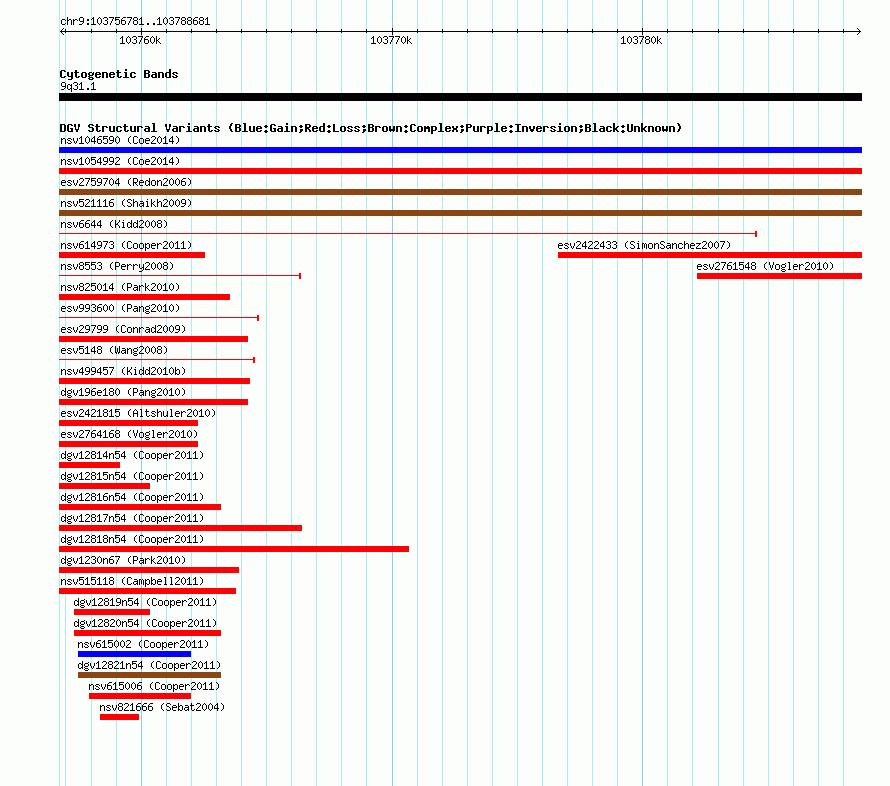Select the red nsv6644 thin span line
890x786 pixels.
[x=408, y=233]
